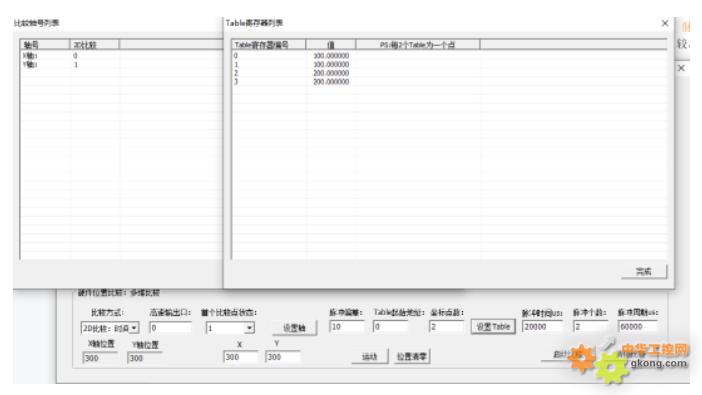Click the 完成 button in Table dialog
Screen dimensions: 702x395
(644, 271)
